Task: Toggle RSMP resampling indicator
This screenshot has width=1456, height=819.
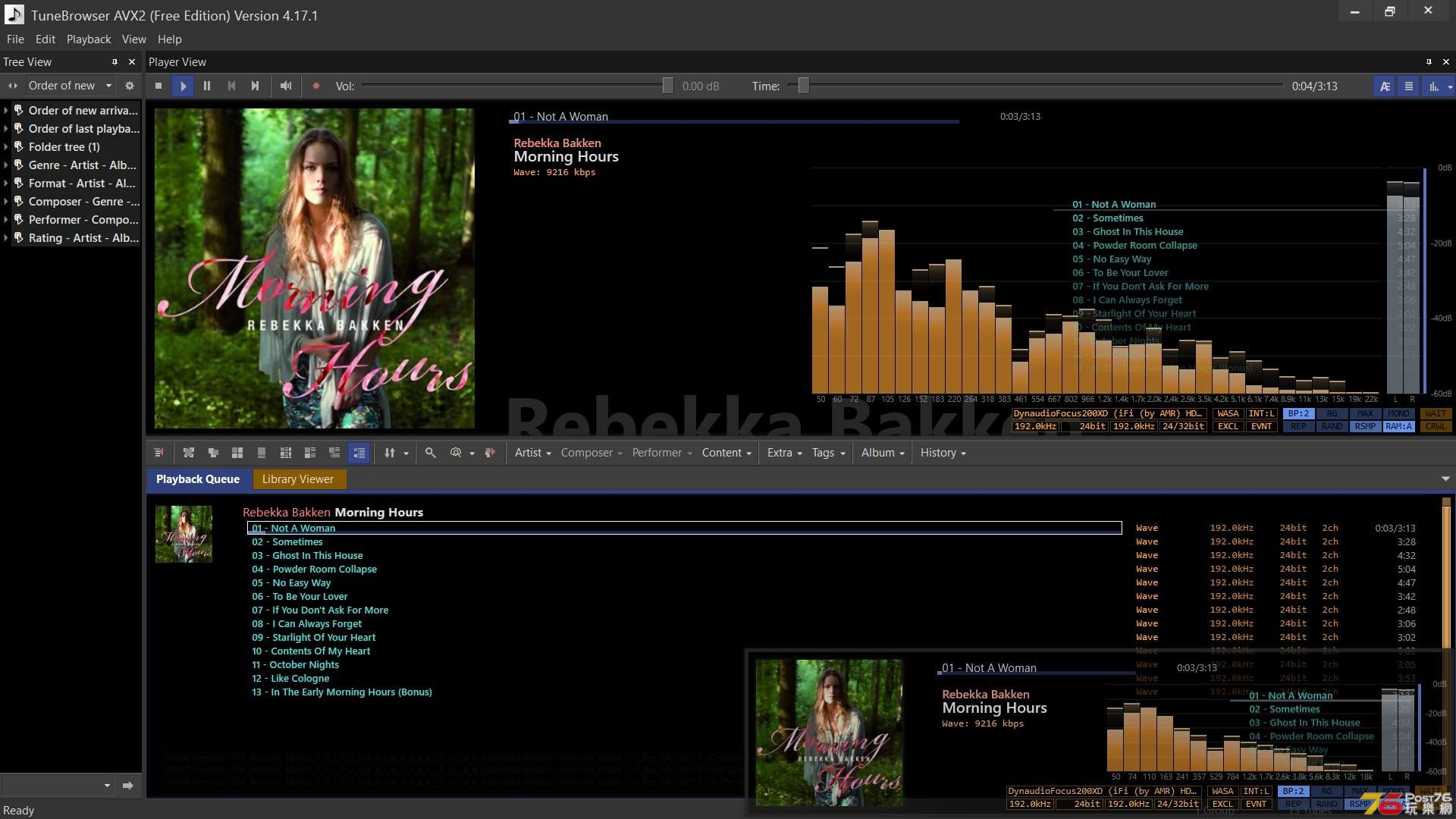Action: [x=1365, y=427]
